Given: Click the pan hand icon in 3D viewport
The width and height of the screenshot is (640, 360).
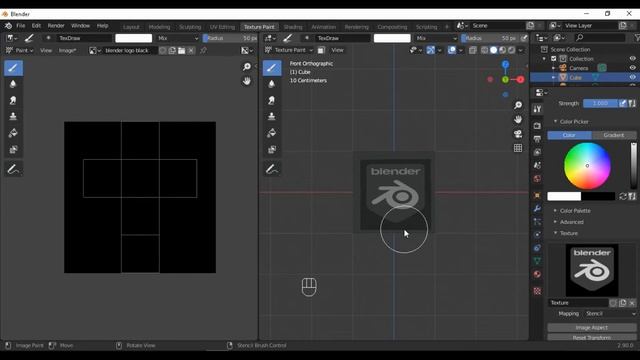Looking at the screenshot, I should [518, 120].
